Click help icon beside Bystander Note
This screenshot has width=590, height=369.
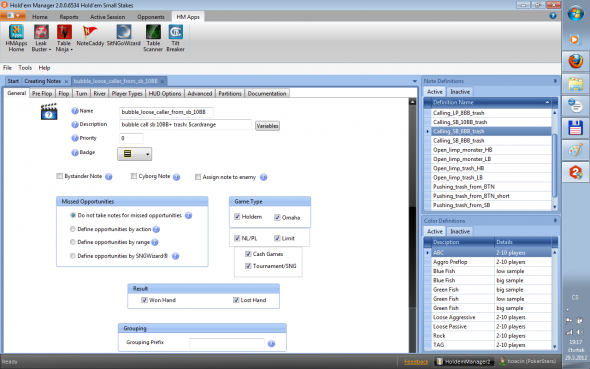tap(109, 177)
